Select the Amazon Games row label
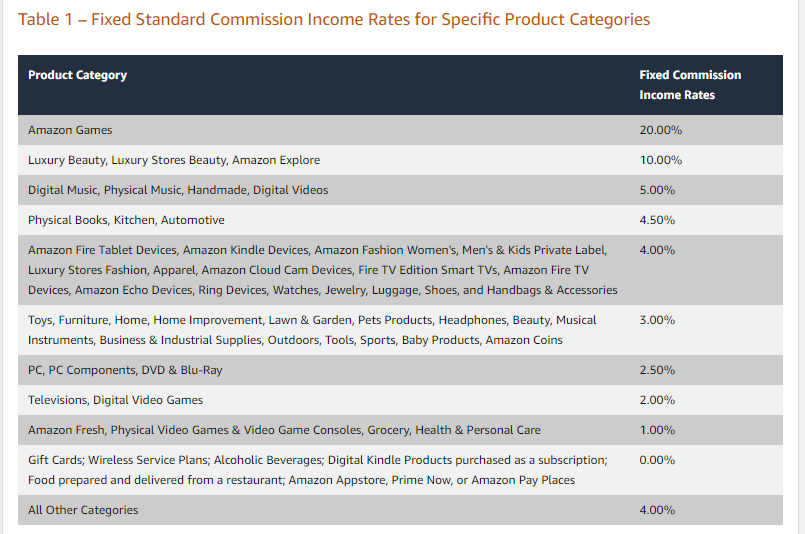Screen dimensions: 805x534 (70, 130)
